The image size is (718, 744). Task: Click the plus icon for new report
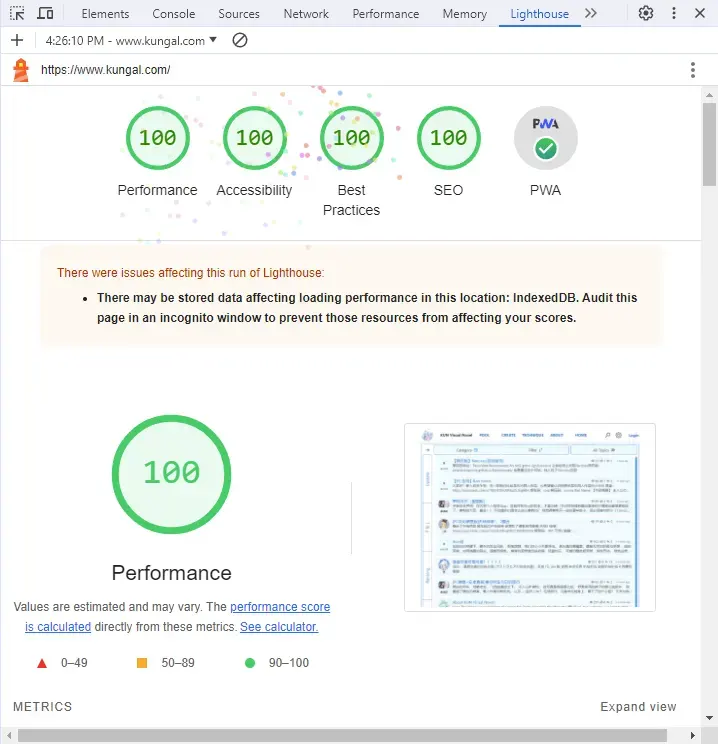pos(17,40)
